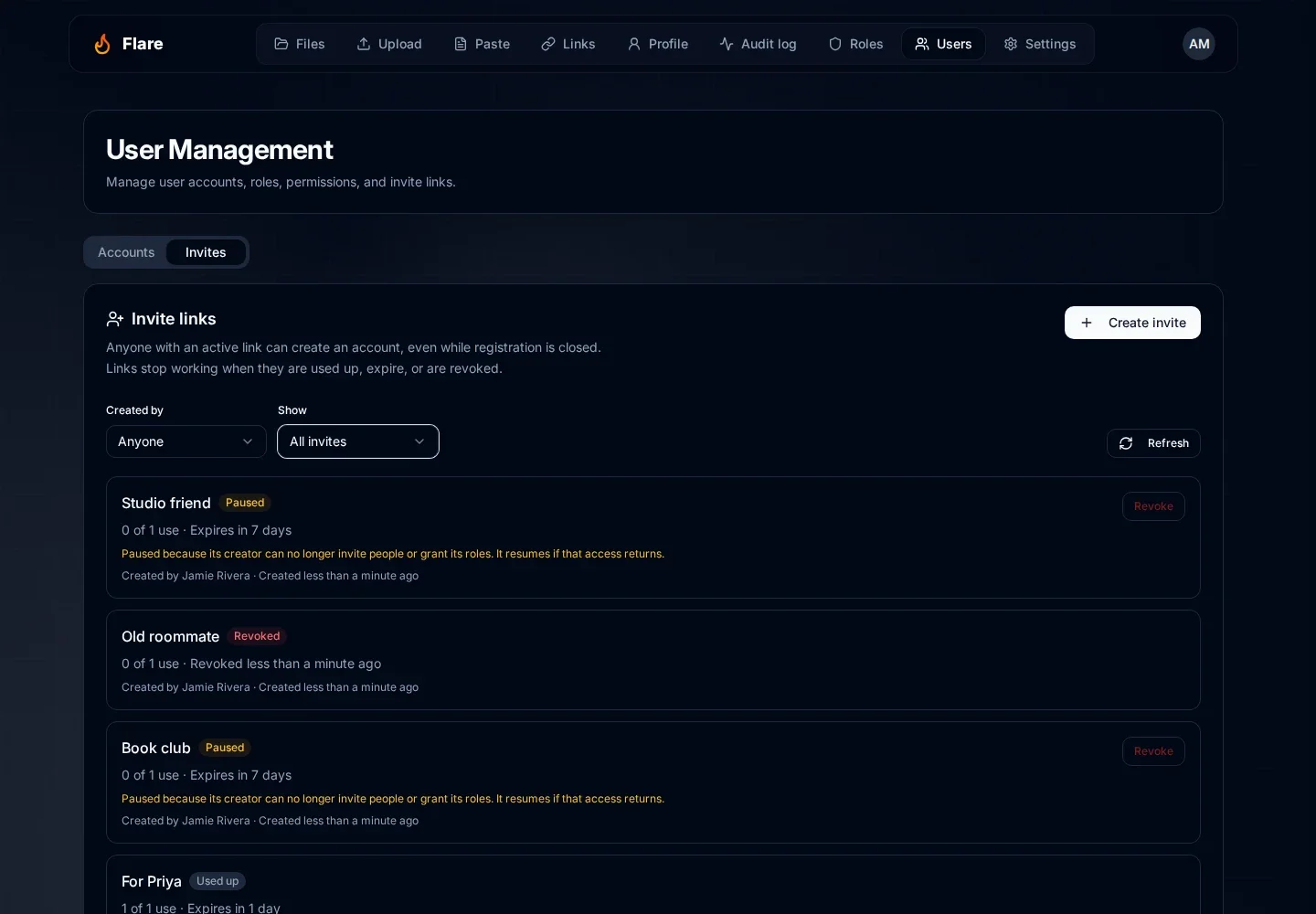Click Studio friend 'Expires in 7 days' line
Viewport: 1316px width, 914px height.
(207, 530)
